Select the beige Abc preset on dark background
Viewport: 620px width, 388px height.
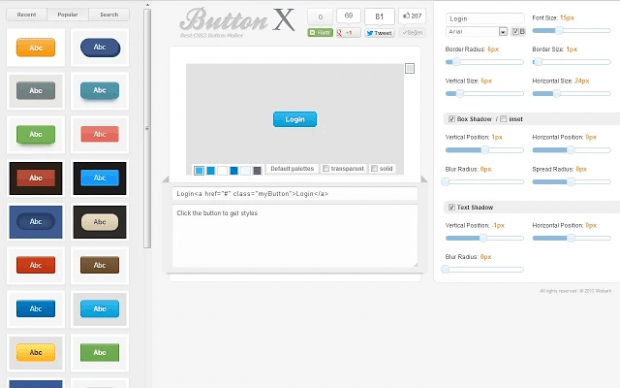coord(100,222)
